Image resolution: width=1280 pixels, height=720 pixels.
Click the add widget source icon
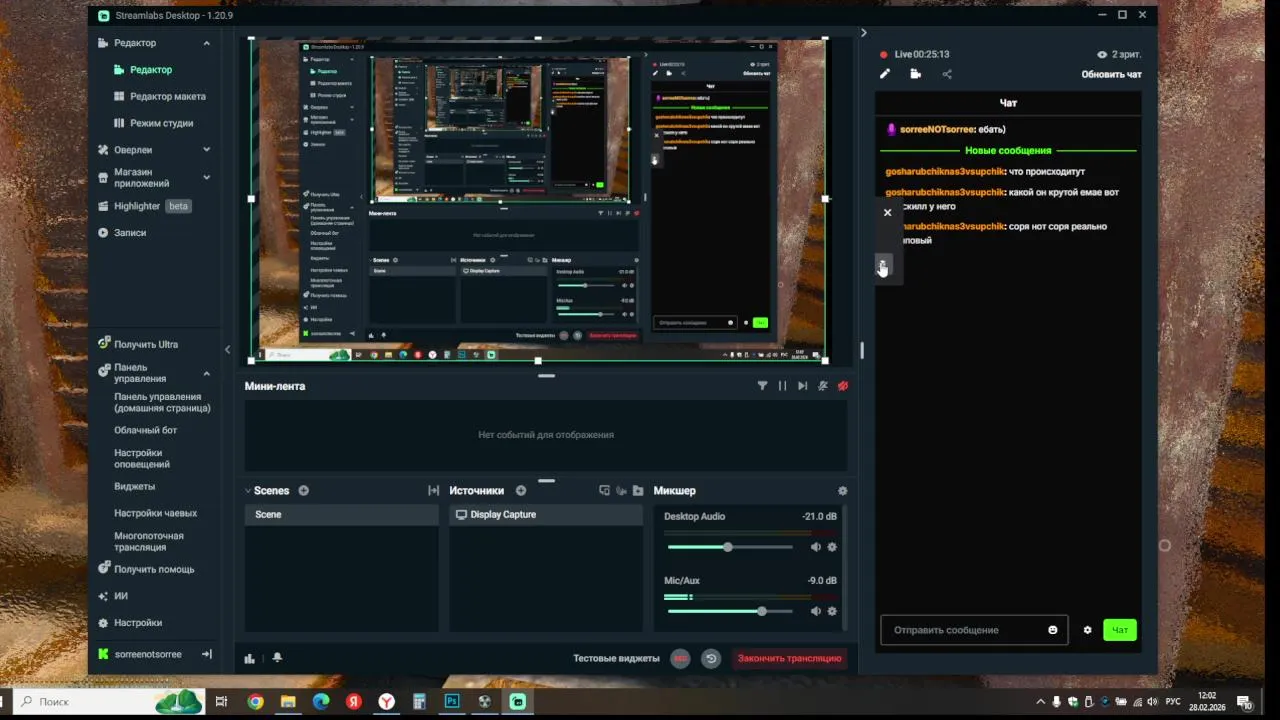(604, 491)
